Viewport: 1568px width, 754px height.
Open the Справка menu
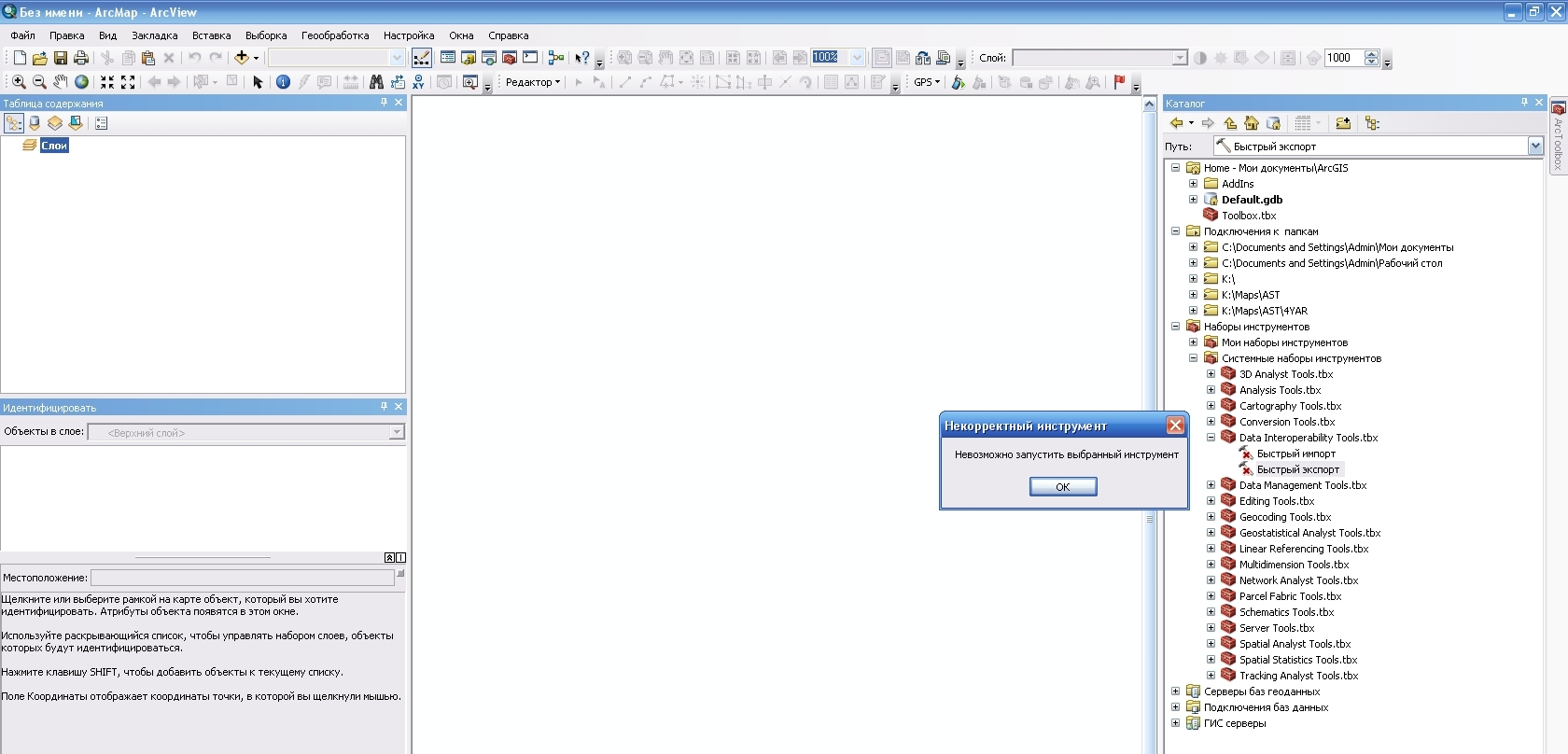pyautogui.click(x=509, y=35)
